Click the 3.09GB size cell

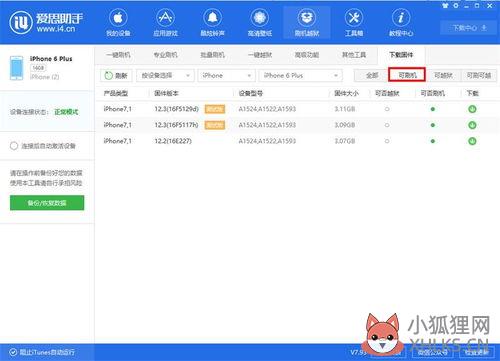[345, 125]
